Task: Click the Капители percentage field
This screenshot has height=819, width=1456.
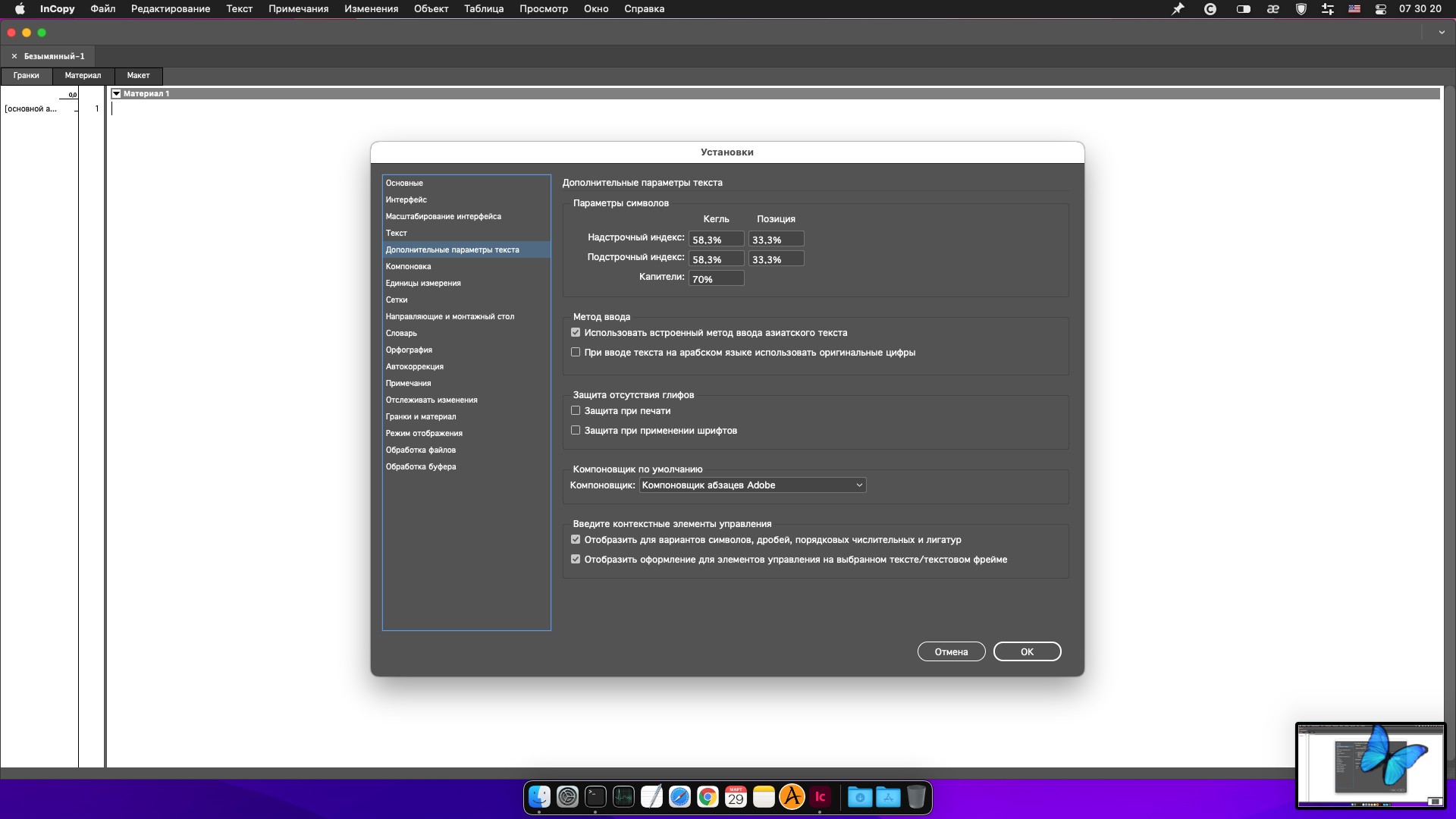Action: (715, 279)
